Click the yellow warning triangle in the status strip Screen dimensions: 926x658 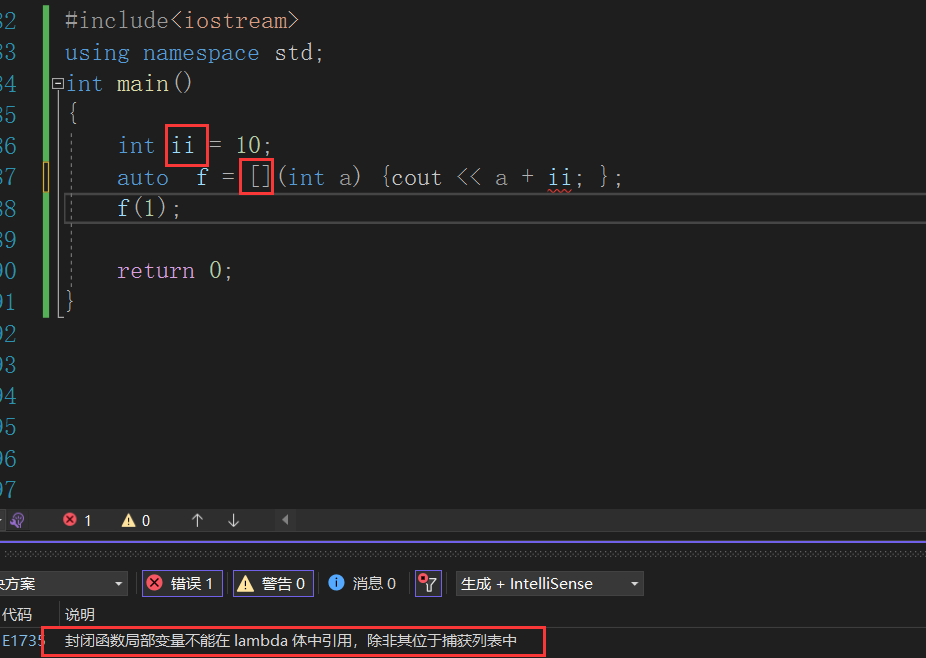click(129, 520)
